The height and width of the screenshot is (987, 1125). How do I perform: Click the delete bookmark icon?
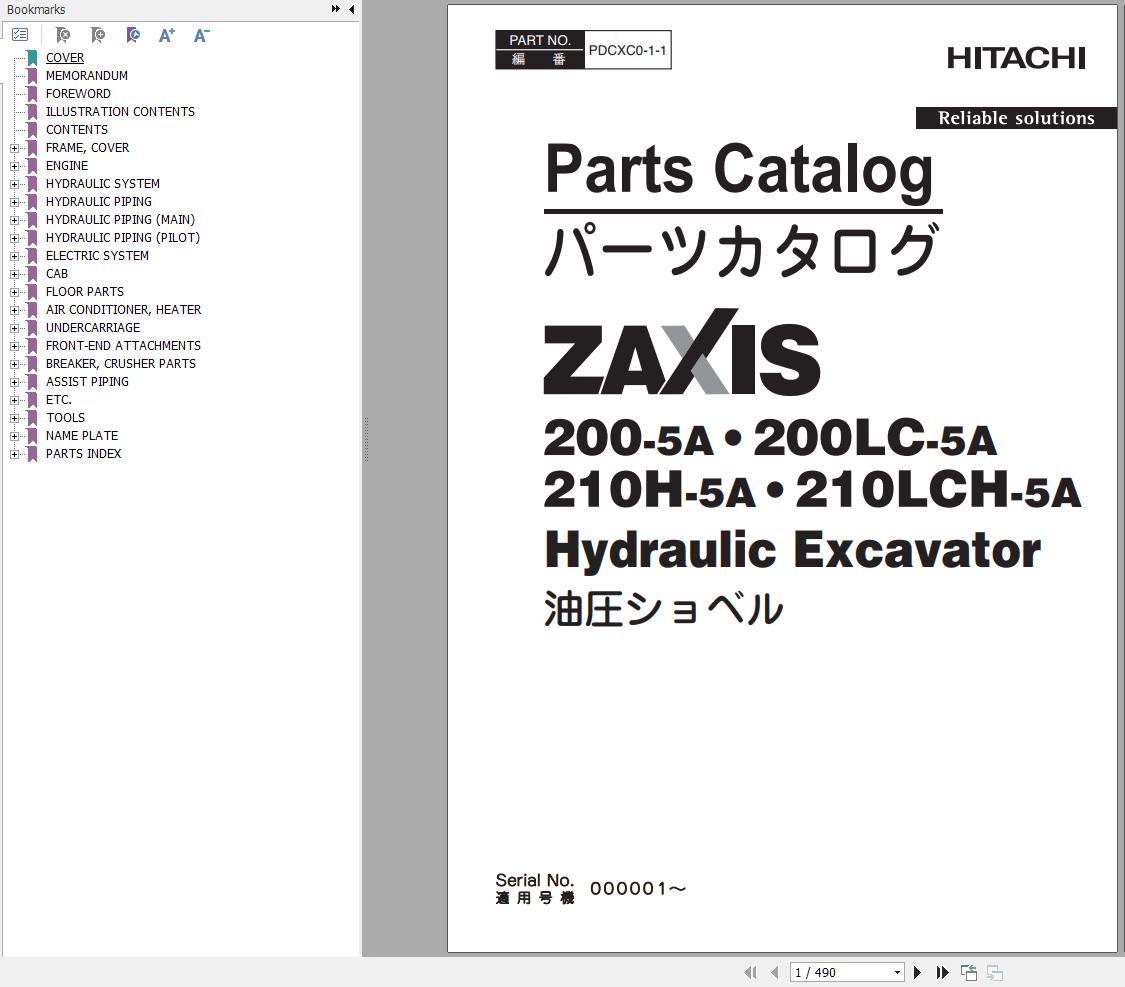pos(63,34)
